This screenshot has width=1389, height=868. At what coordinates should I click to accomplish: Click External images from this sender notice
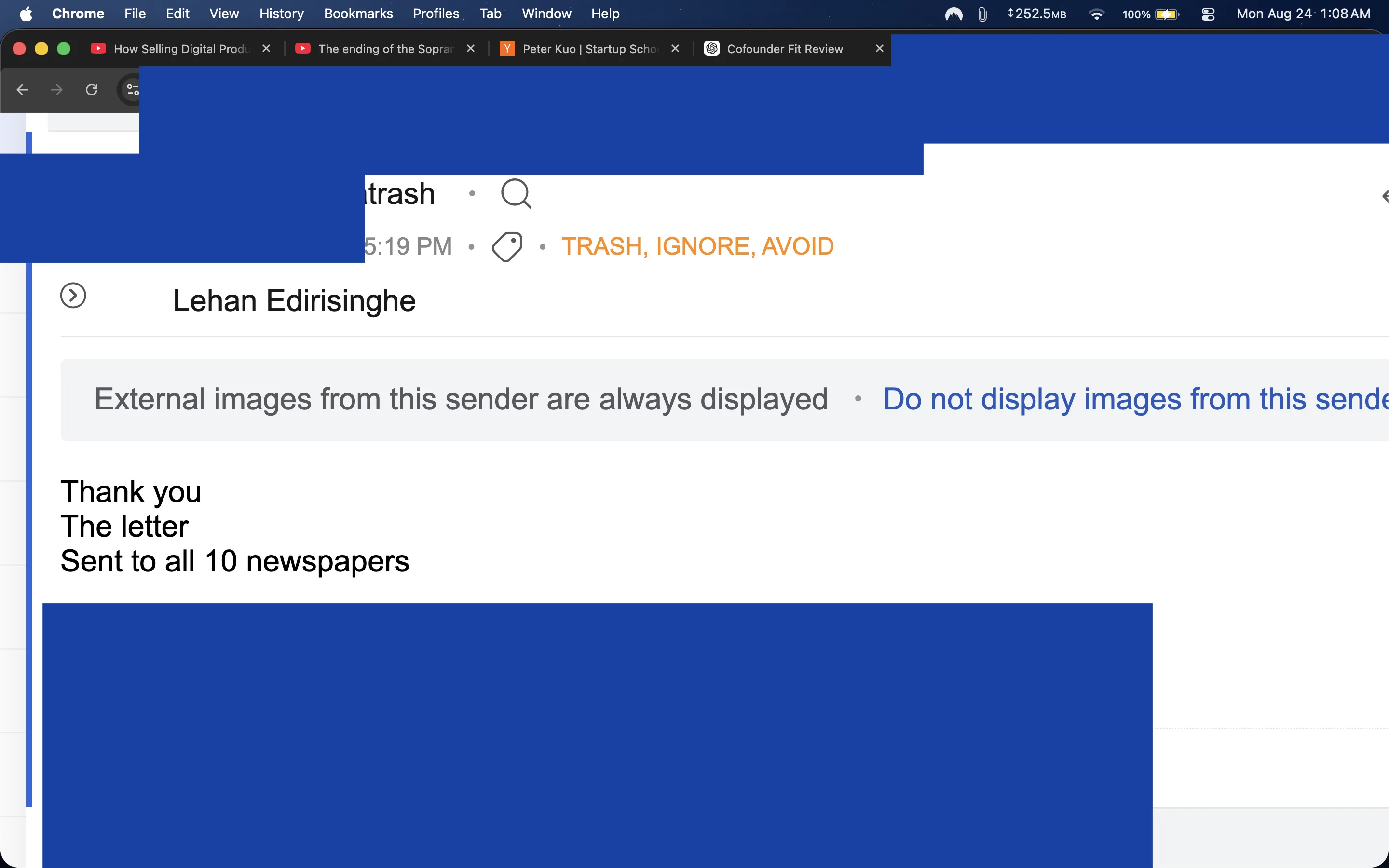461,400
